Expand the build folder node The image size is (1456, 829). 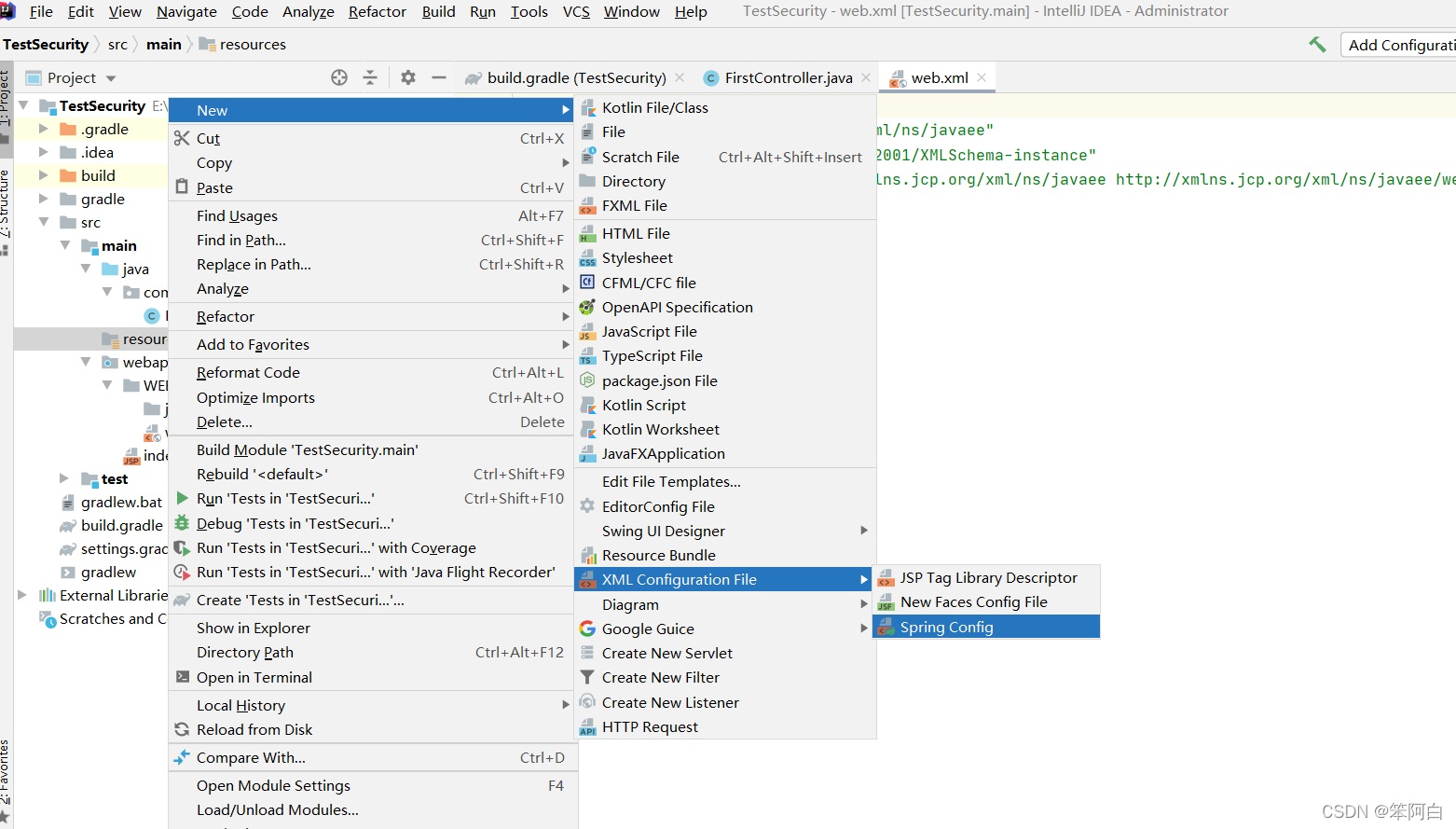[x=43, y=175]
